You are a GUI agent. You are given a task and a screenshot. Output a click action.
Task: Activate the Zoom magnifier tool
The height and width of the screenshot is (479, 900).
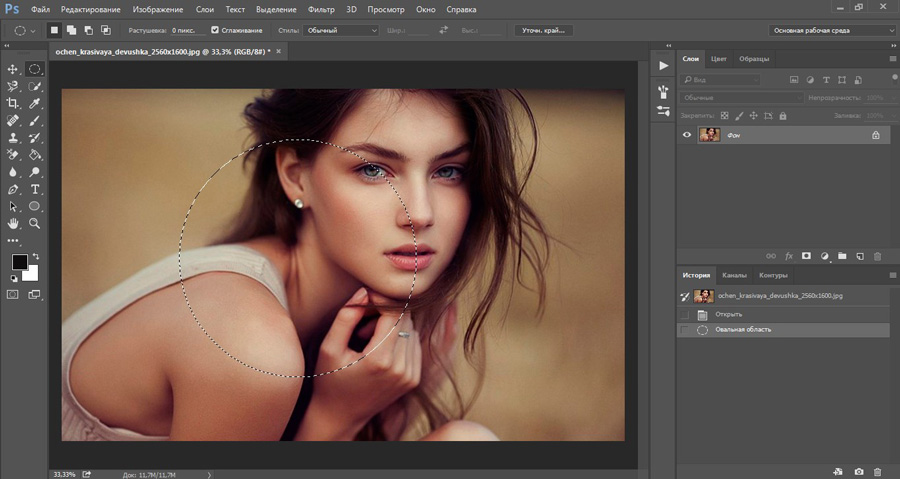pos(35,223)
